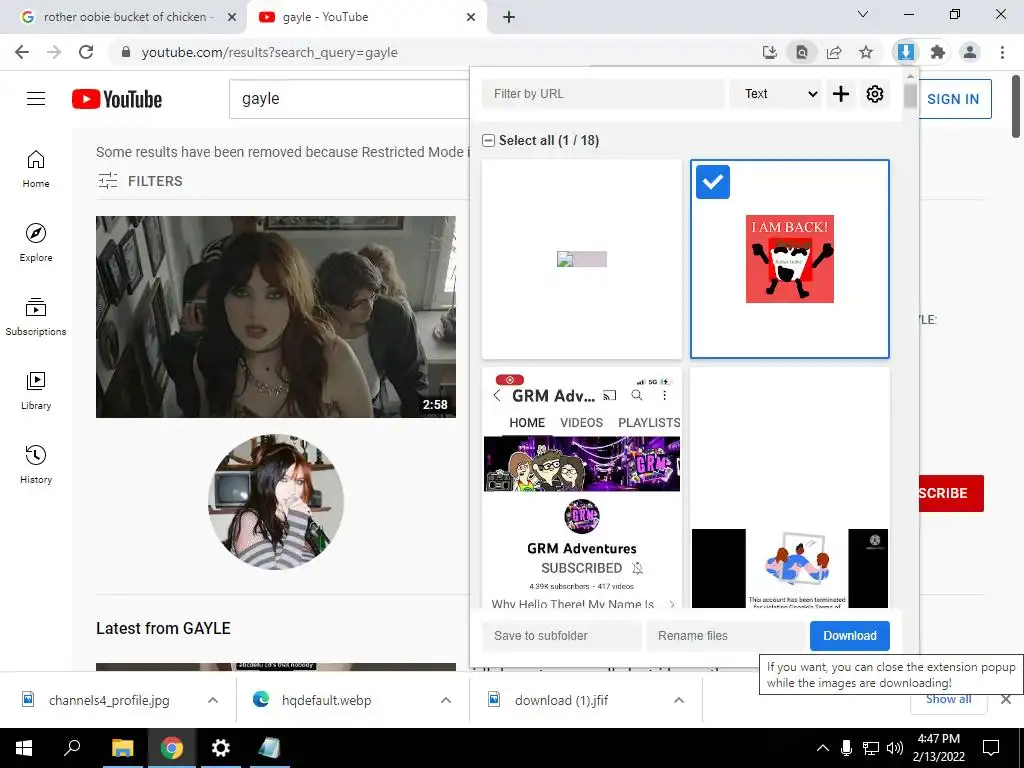Click the plus advanced filters button
Viewport: 1024px width, 768px height.
click(841, 93)
